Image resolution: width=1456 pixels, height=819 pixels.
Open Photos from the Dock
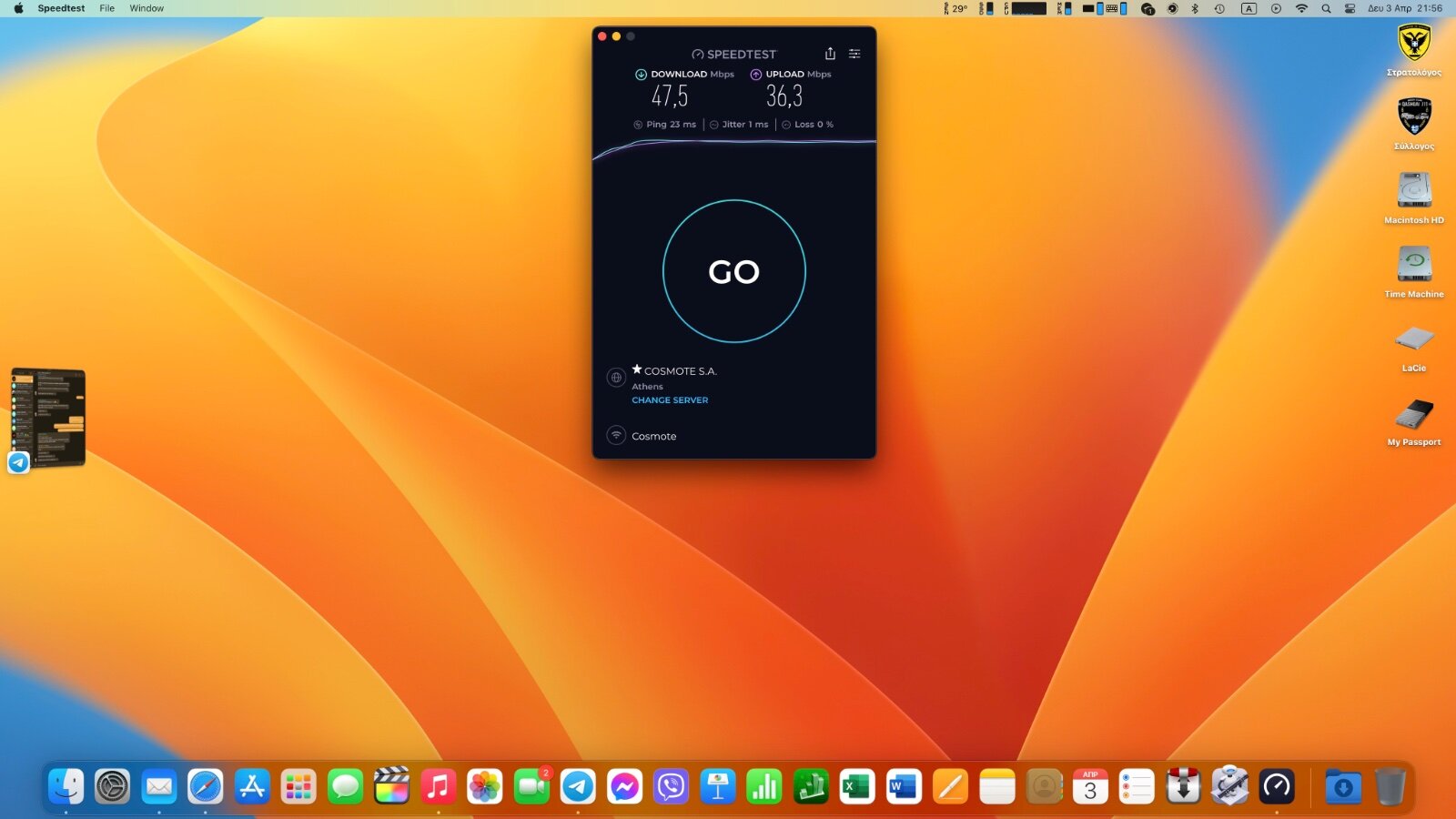click(485, 786)
